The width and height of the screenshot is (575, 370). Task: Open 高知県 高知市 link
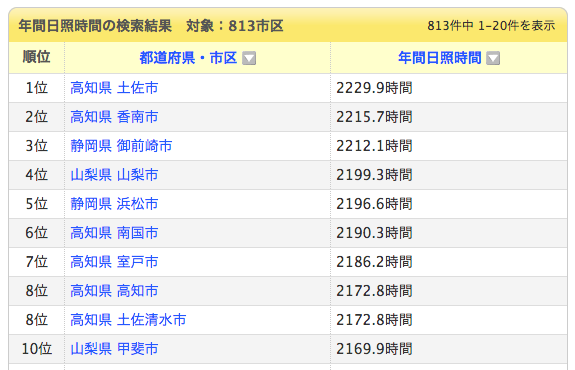click(114, 291)
